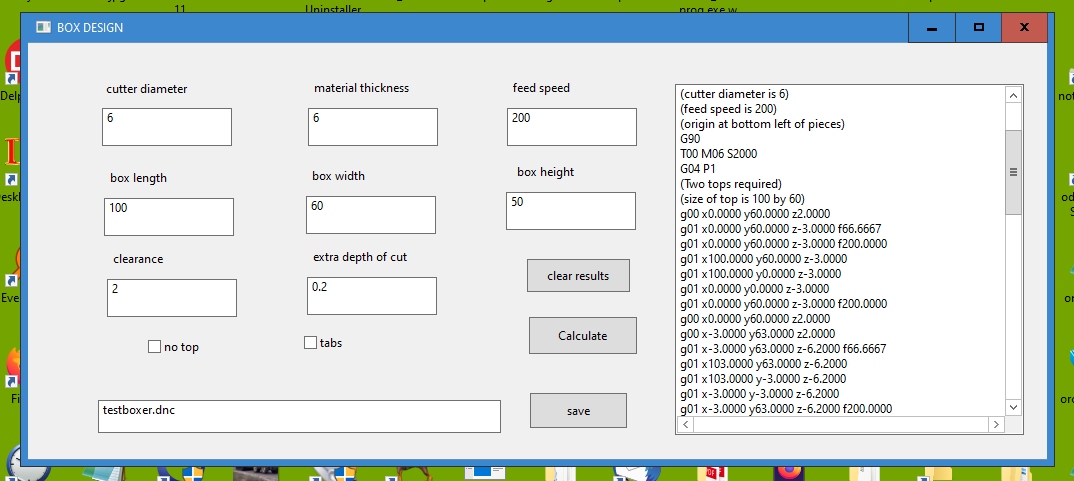
Task: Click the BOX DESIGN title bar icon
Action: (42, 27)
